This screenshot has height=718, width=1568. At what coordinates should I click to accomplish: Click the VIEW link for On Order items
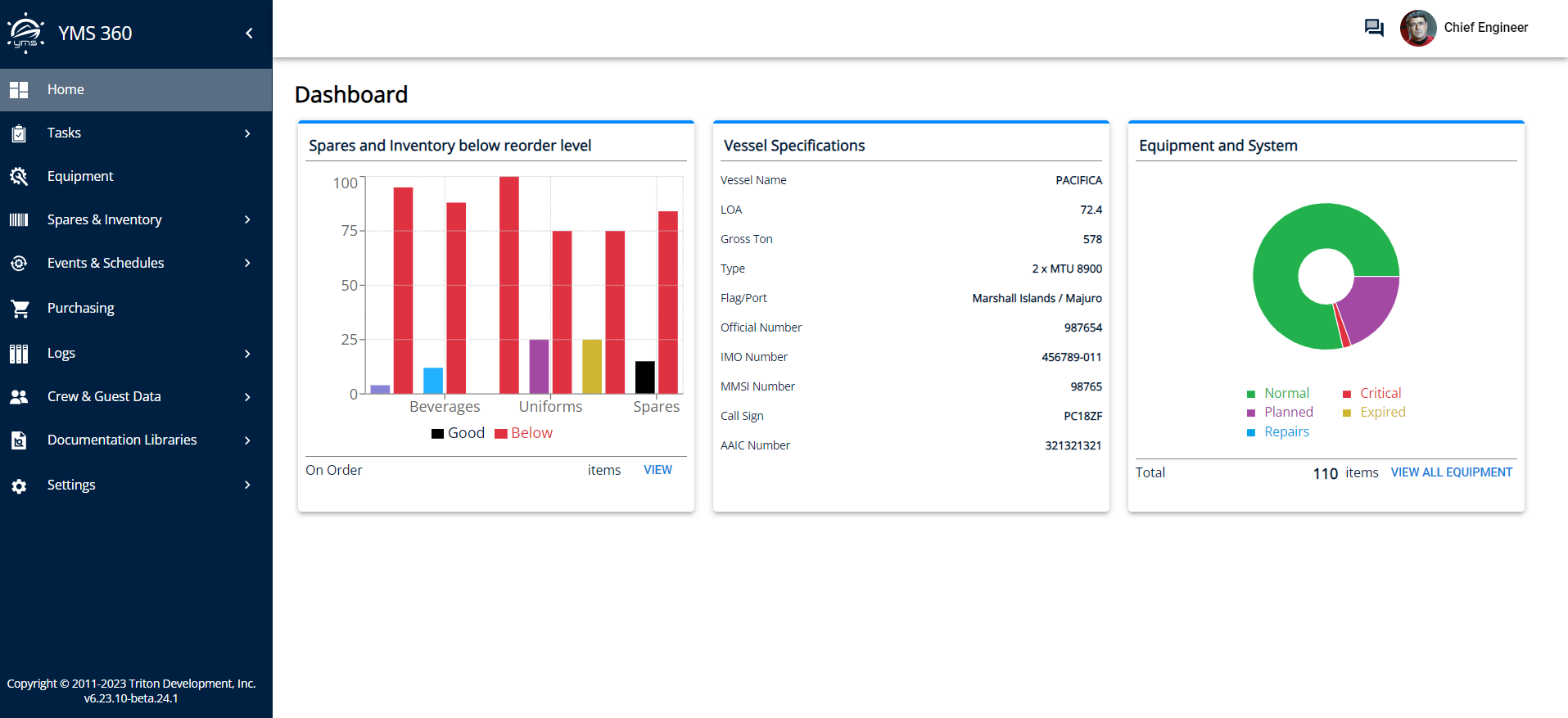(x=657, y=470)
